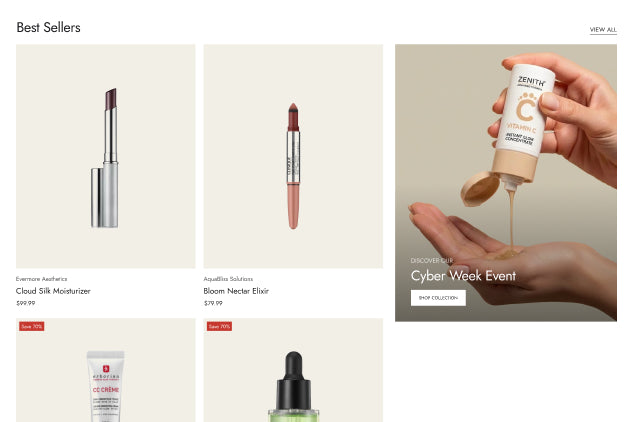Click the silver lipstick tube picture

tap(105, 158)
